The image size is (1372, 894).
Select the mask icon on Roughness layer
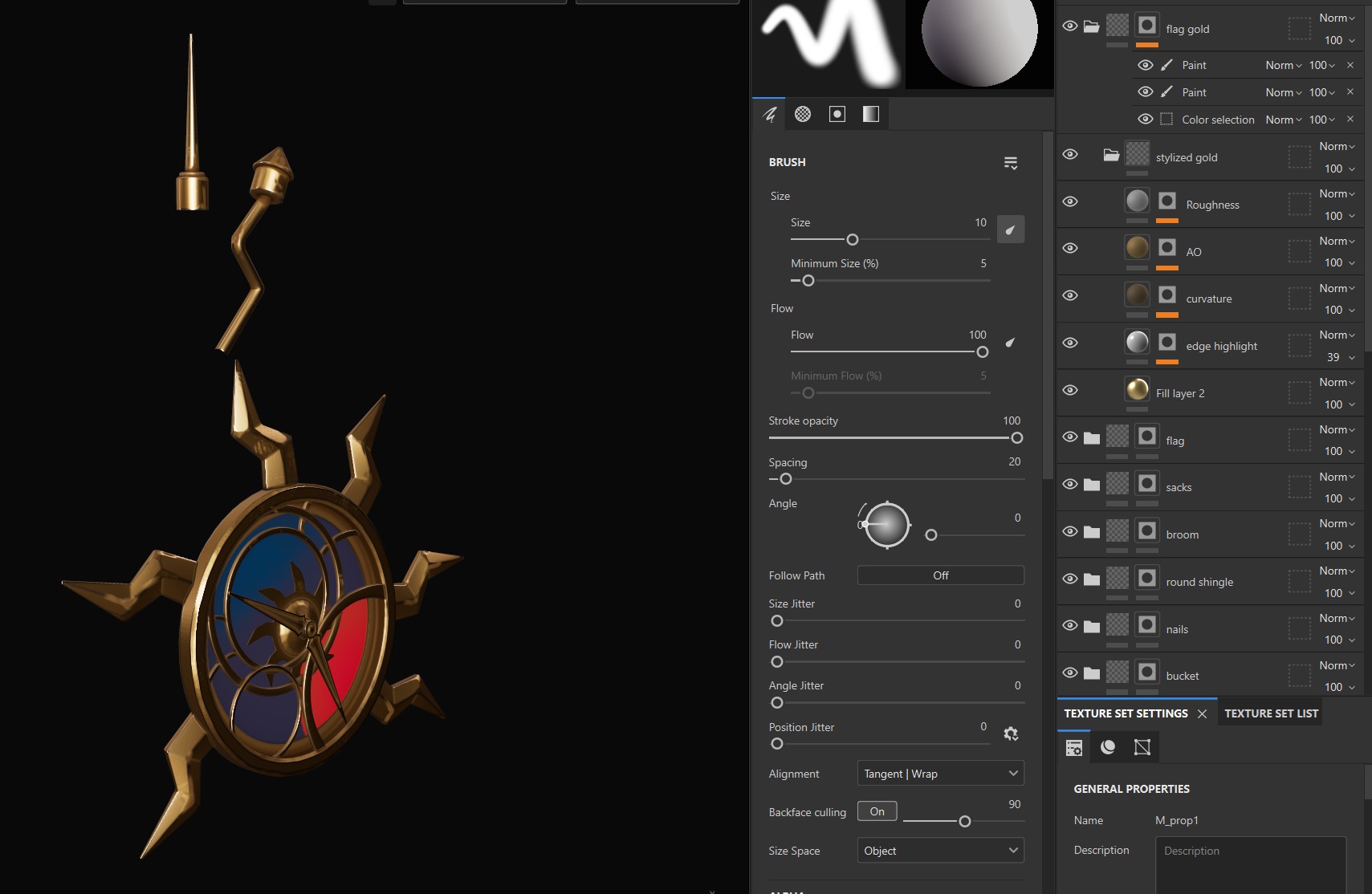(x=1168, y=201)
